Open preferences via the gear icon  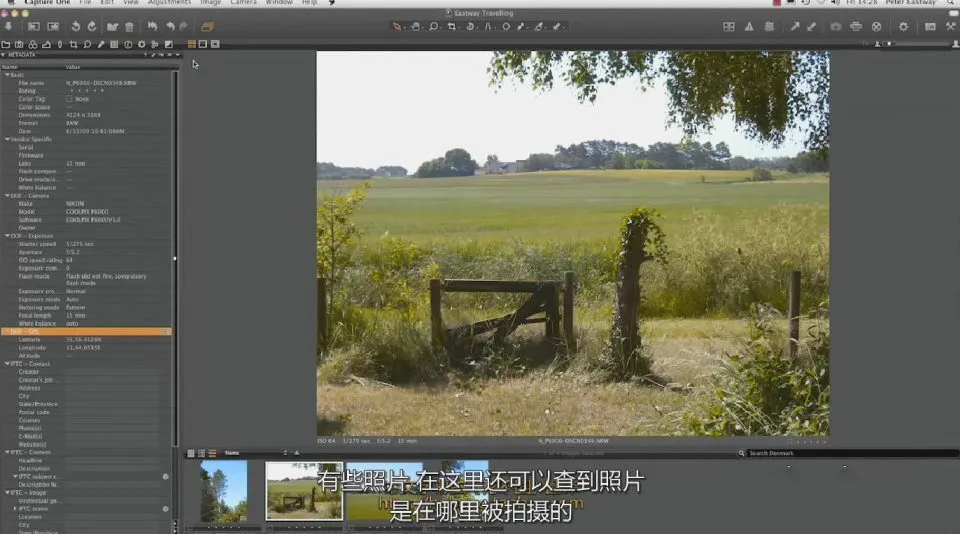pos(903,27)
